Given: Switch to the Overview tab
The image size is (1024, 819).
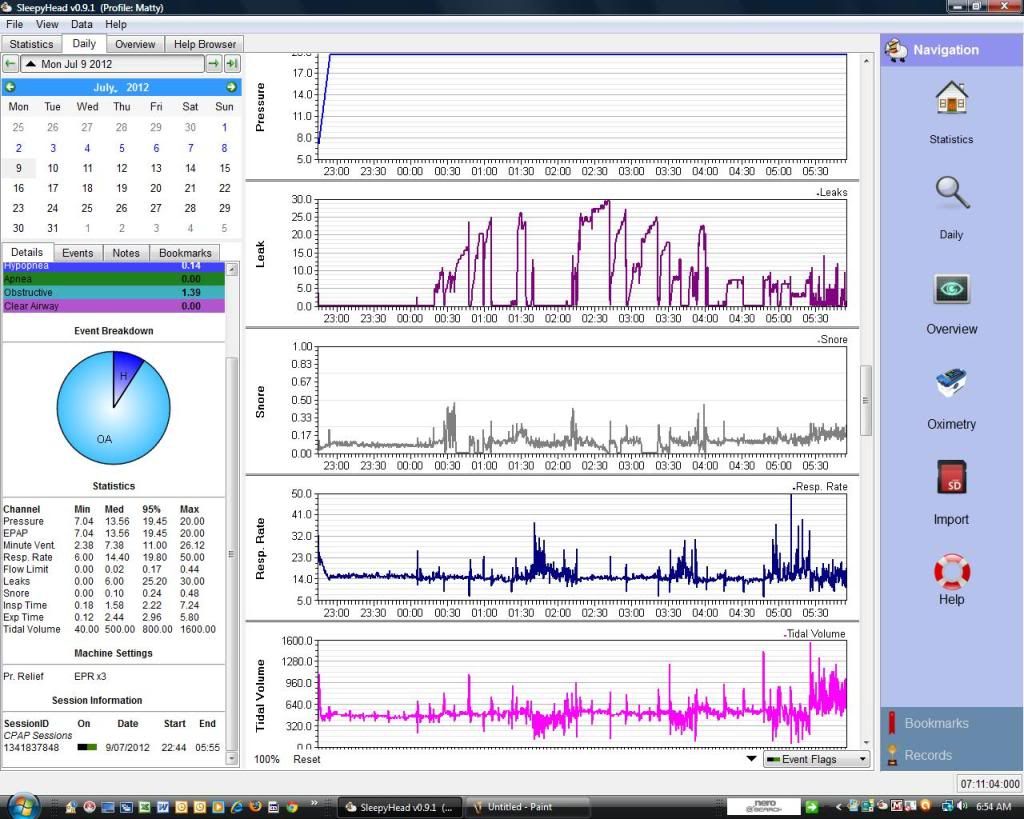Looking at the screenshot, I should point(135,44).
